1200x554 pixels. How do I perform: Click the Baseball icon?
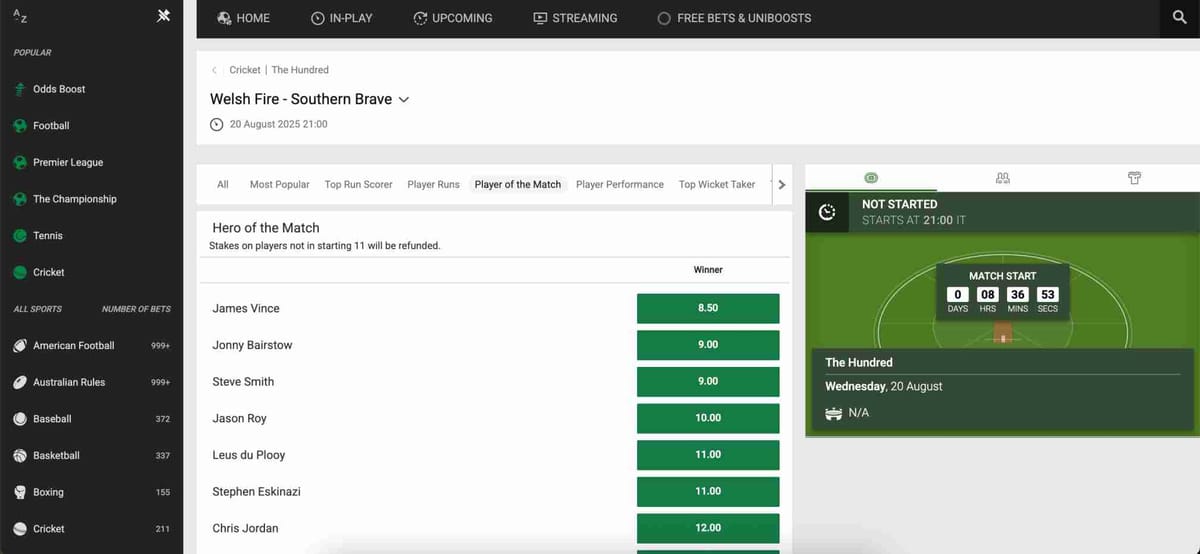click(x=20, y=419)
